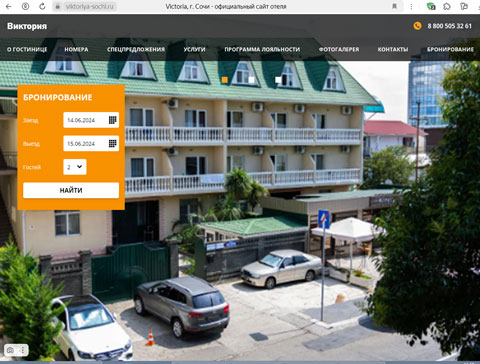Click the 'Заезд' label in booking form
This screenshot has width=480, height=364.
pyautogui.click(x=30, y=120)
